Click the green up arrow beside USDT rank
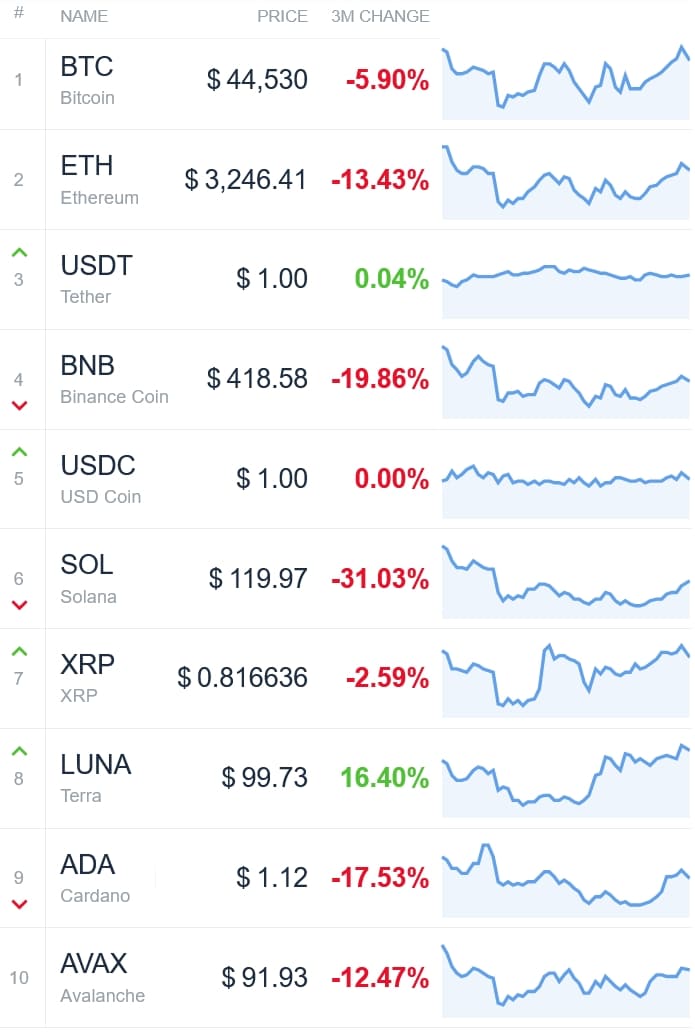Image resolution: width=695 pixels, height=1032 pixels. [20, 253]
